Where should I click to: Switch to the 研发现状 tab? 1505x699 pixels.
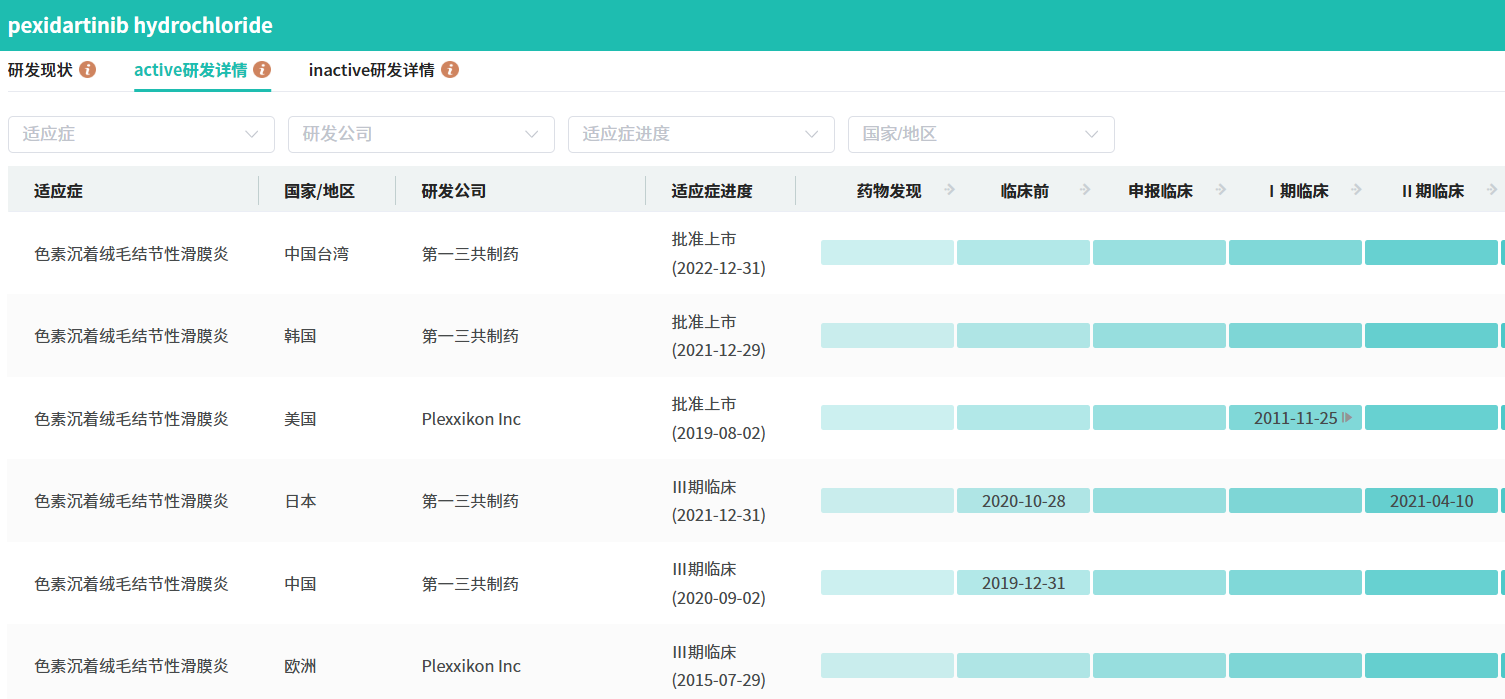point(40,70)
